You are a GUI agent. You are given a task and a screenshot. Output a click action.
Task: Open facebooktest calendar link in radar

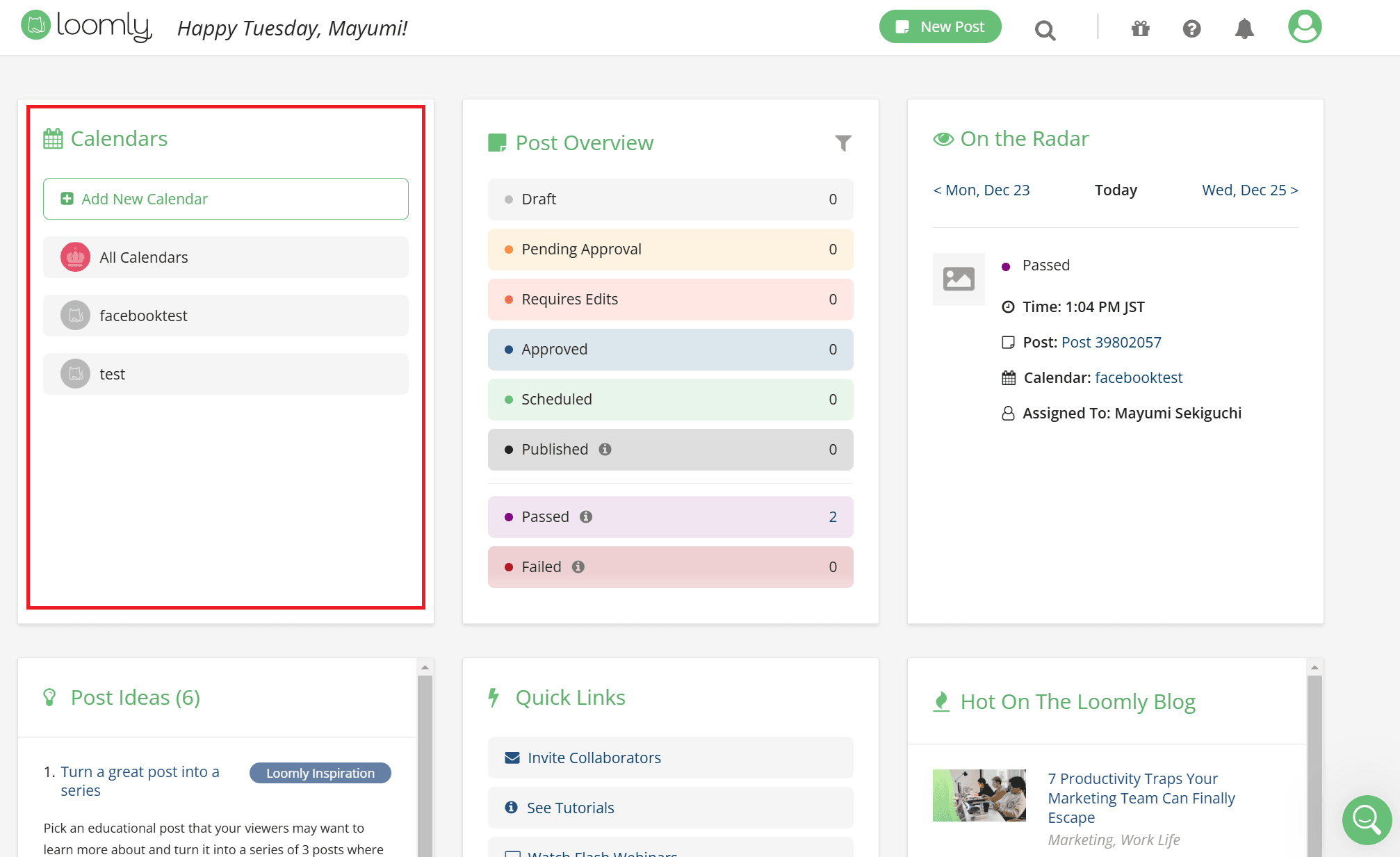(1138, 377)
